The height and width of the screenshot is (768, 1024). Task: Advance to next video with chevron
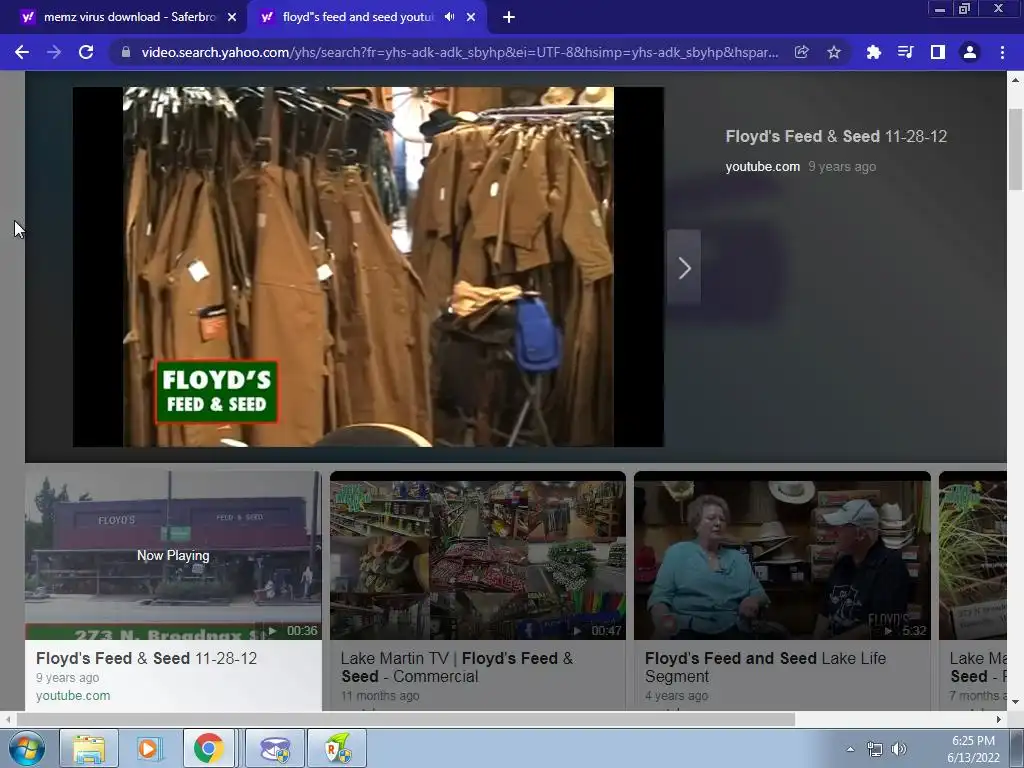coord(684,268)
